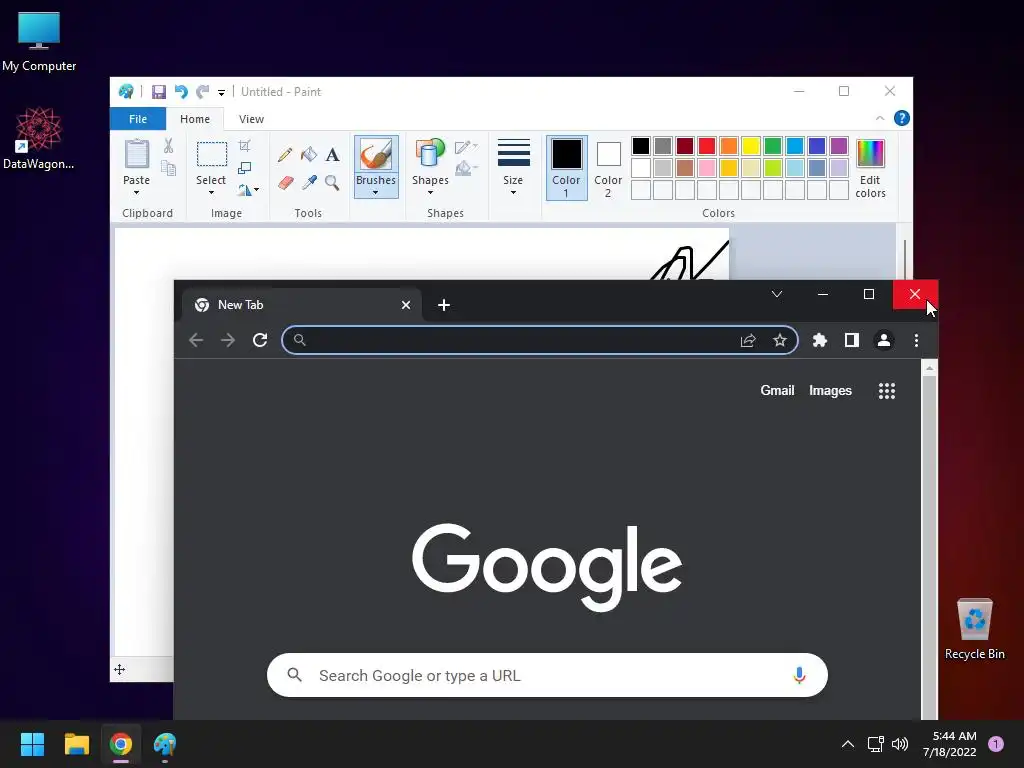Open the Gmail link

pyautogui.click(x=777, y=391)
